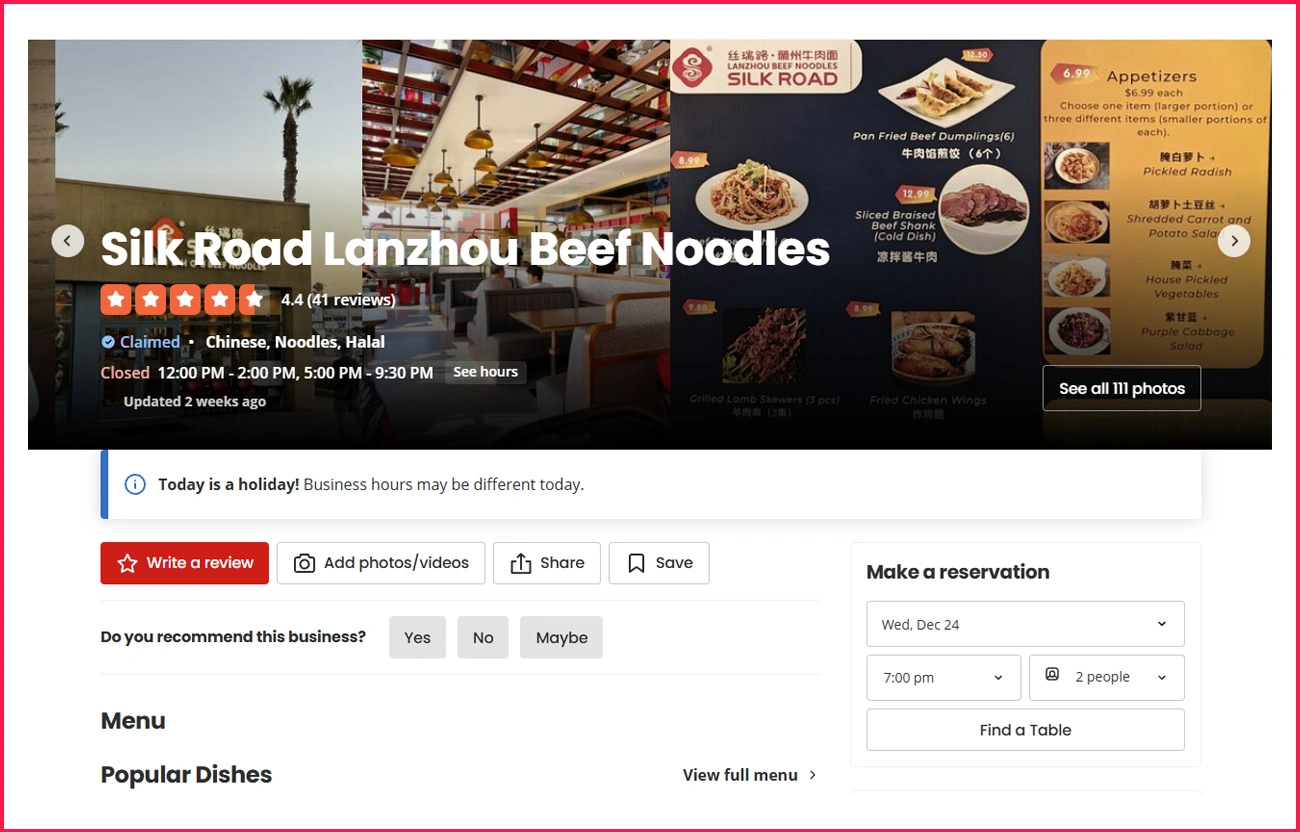Open See all 111 photos gallery
1300x832 pixels.
1122,388
